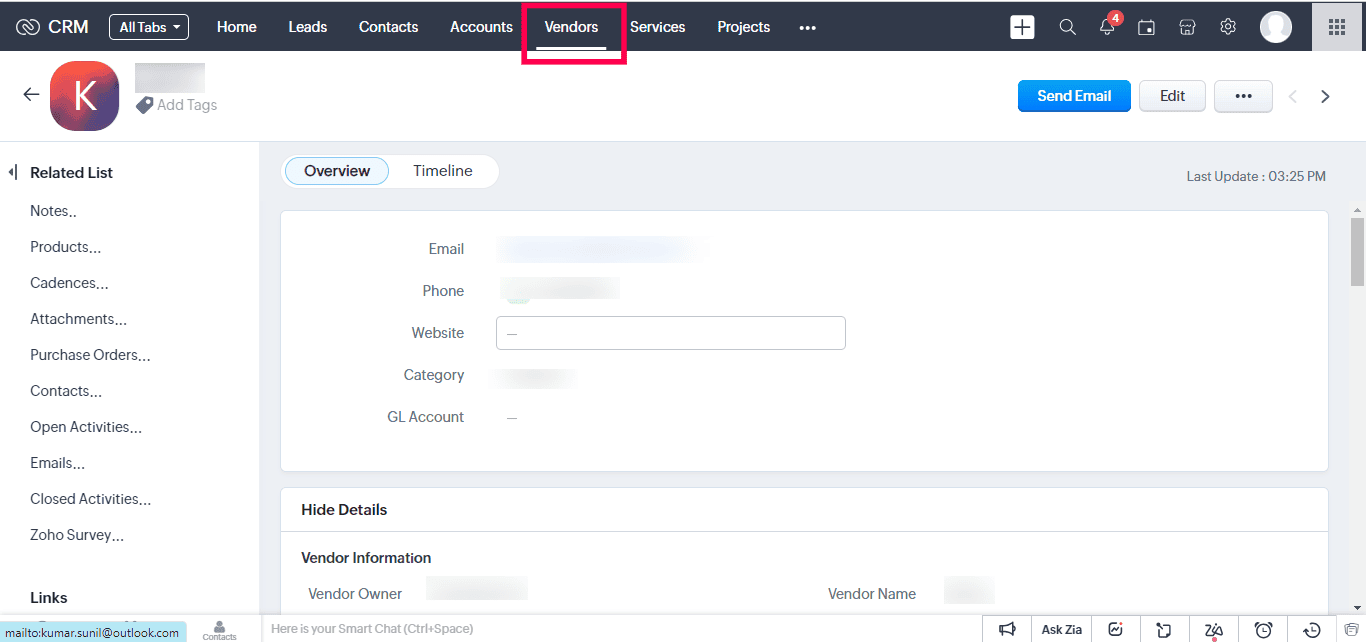Click the Edit button
The image size is (1366, 642).
point(1172,96)
